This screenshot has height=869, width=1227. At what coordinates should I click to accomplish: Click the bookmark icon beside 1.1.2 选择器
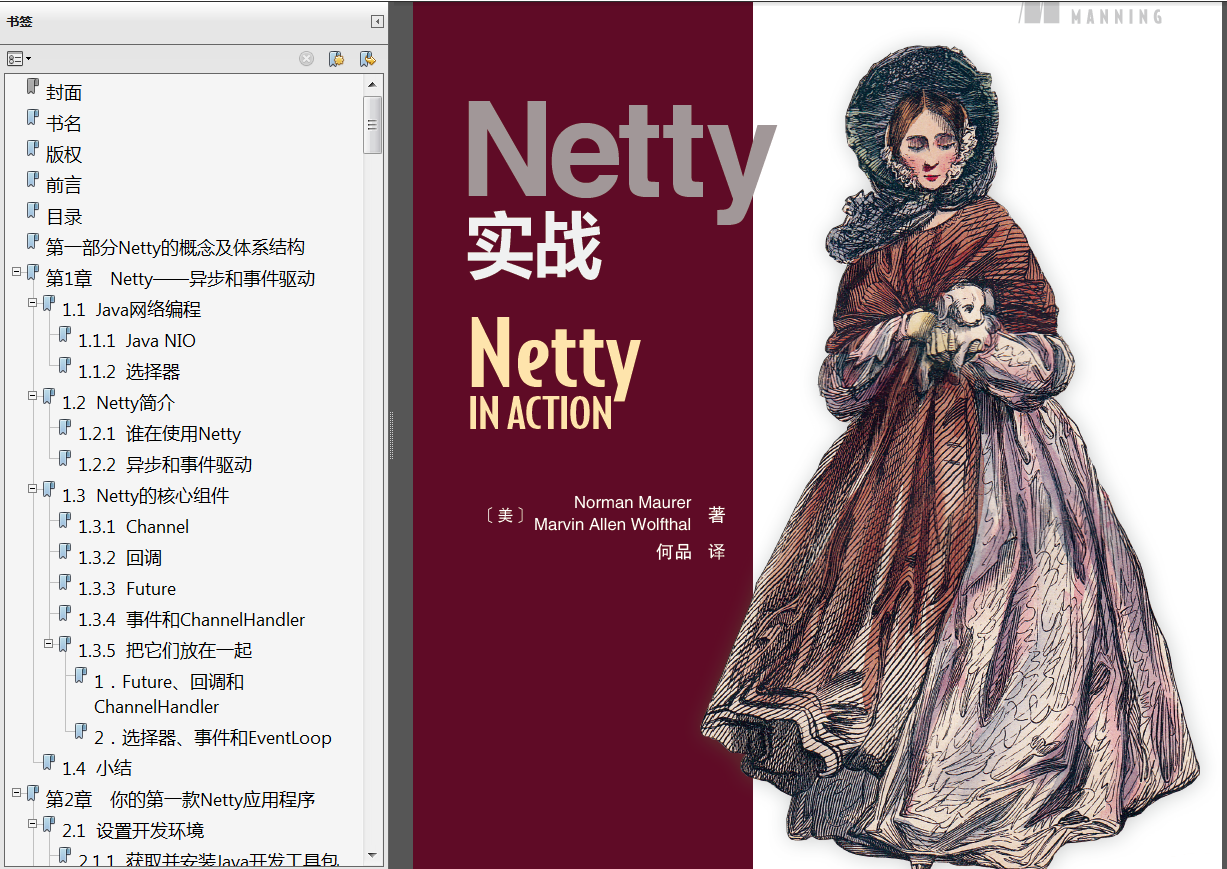pos(66,366)
